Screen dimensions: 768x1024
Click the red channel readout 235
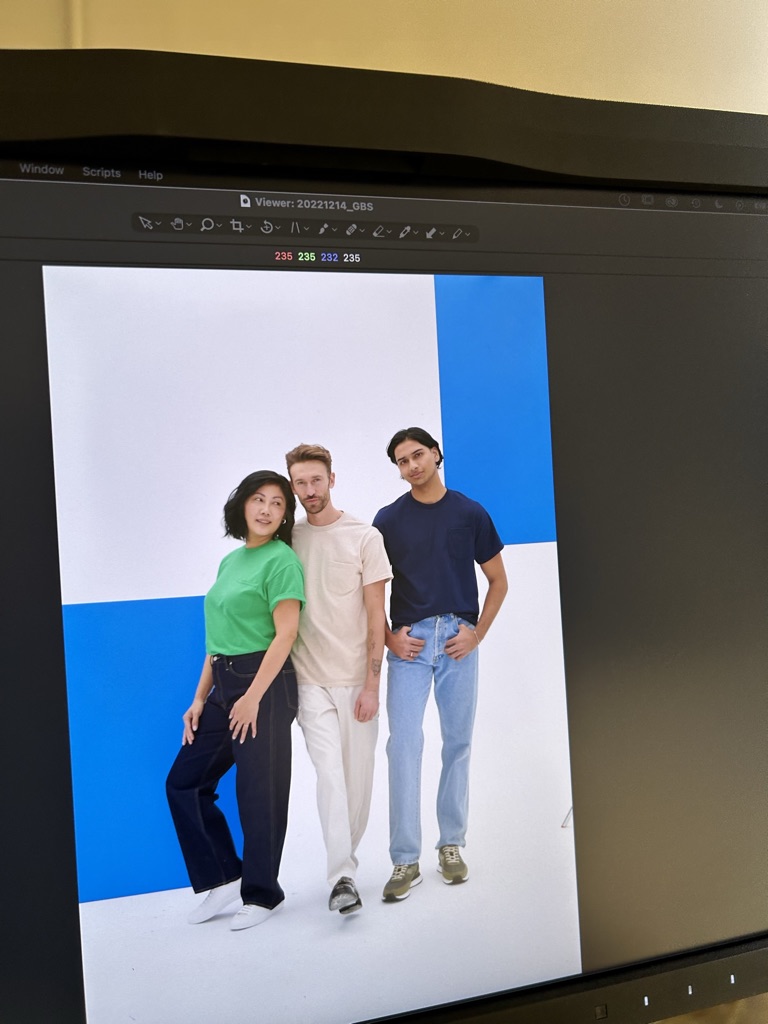[283, 256]
